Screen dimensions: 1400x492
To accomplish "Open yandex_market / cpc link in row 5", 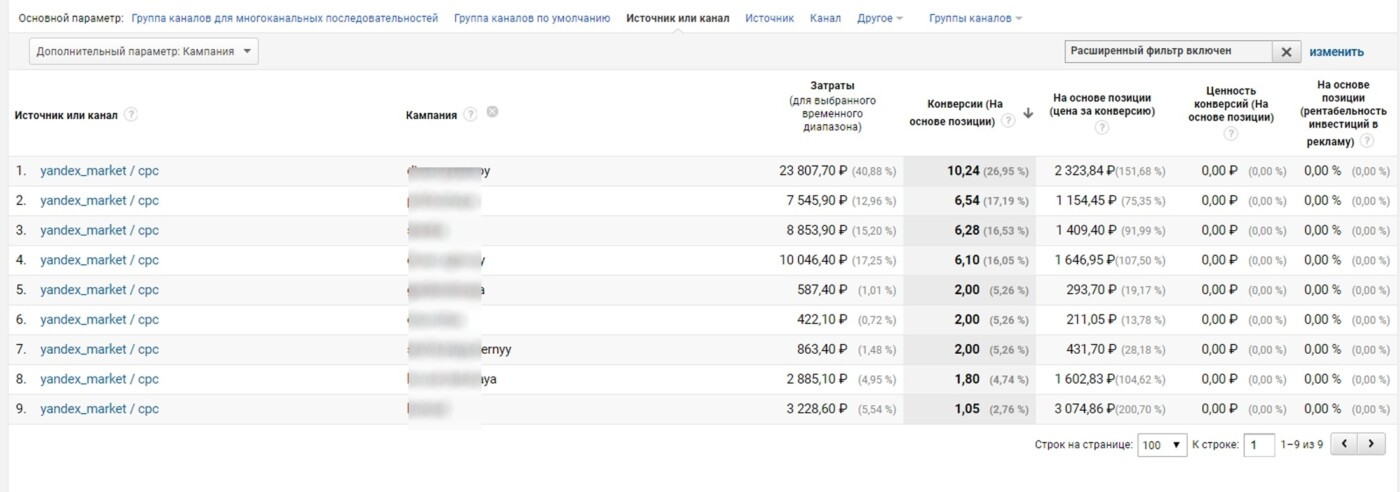I will coord(99,290).
